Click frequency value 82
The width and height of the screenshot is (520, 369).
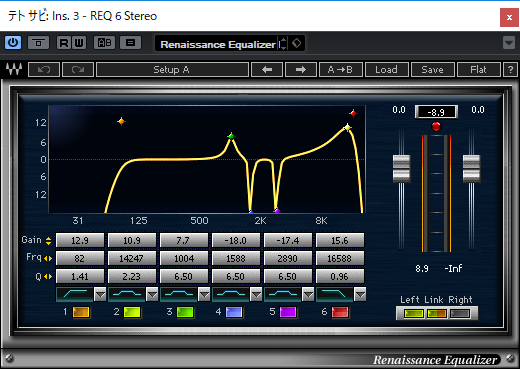[80, 258]
